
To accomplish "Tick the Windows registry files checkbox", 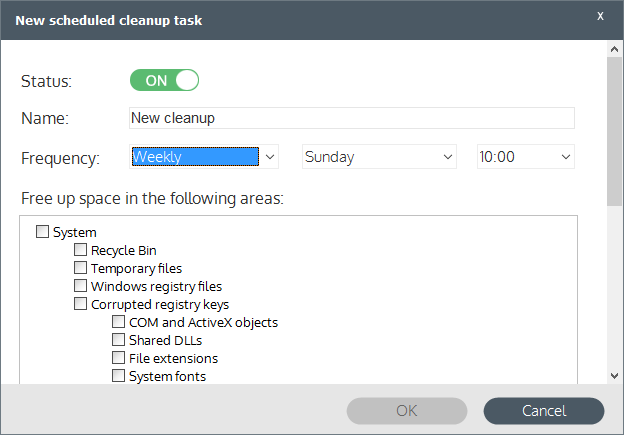I will pyautogui.click(x=80, y=286).
